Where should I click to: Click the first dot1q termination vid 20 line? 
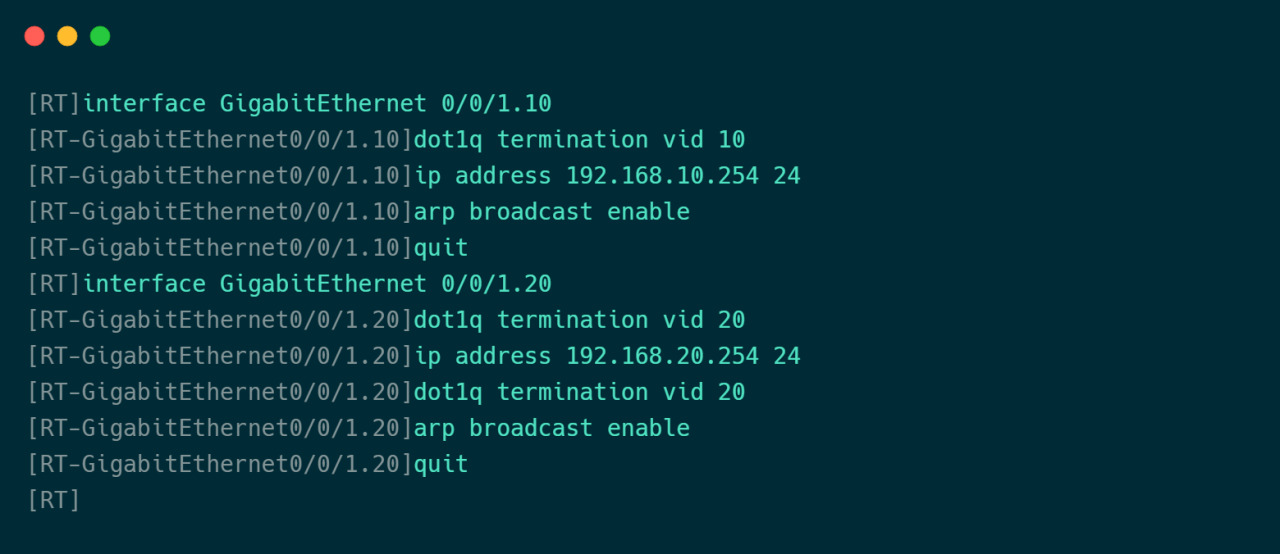580,320
